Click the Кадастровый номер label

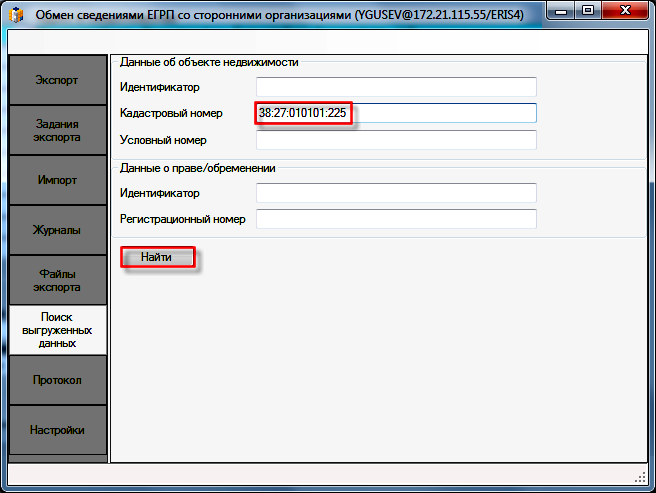(171, 113)
